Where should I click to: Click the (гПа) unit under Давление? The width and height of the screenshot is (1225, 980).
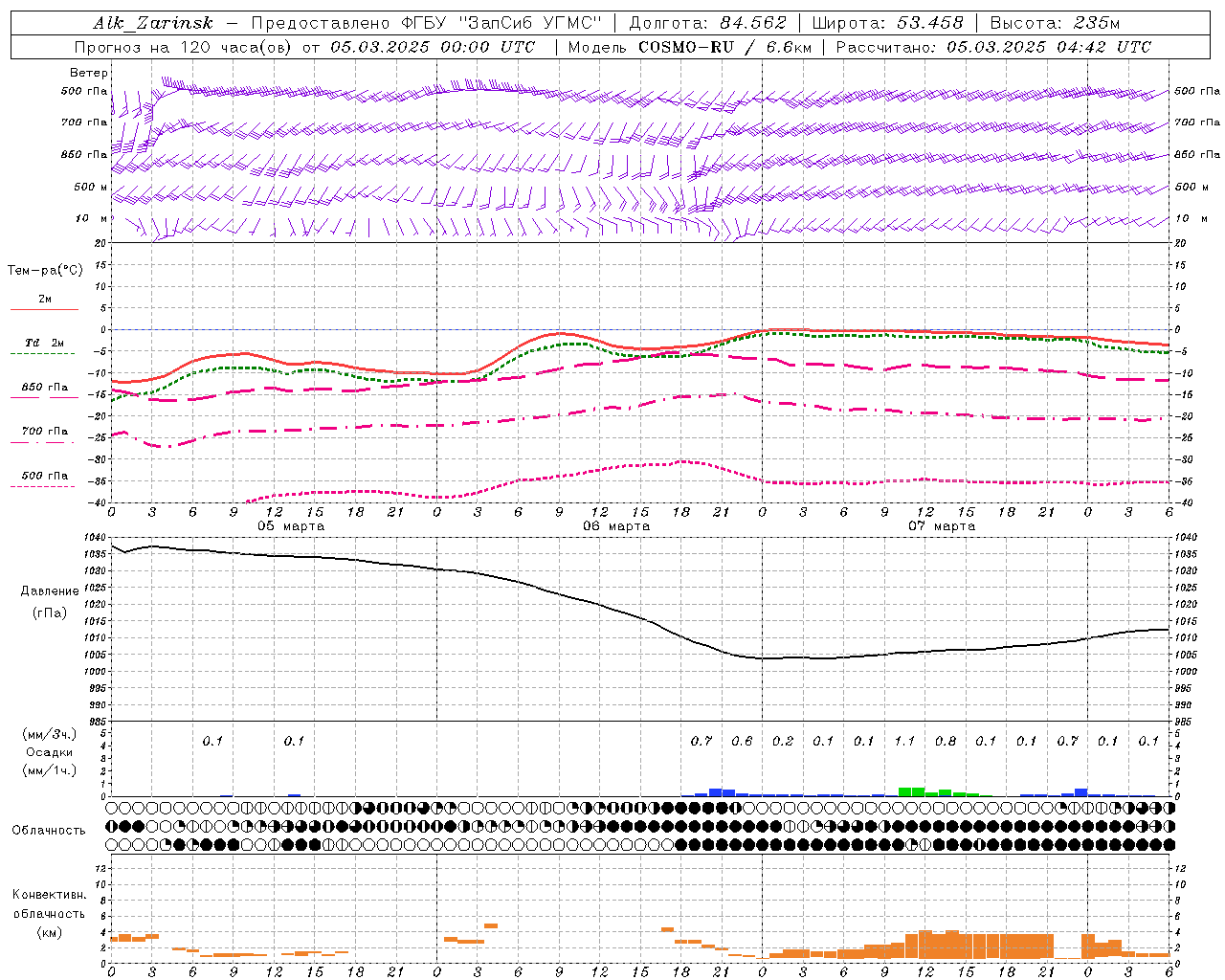coord(50,612)
